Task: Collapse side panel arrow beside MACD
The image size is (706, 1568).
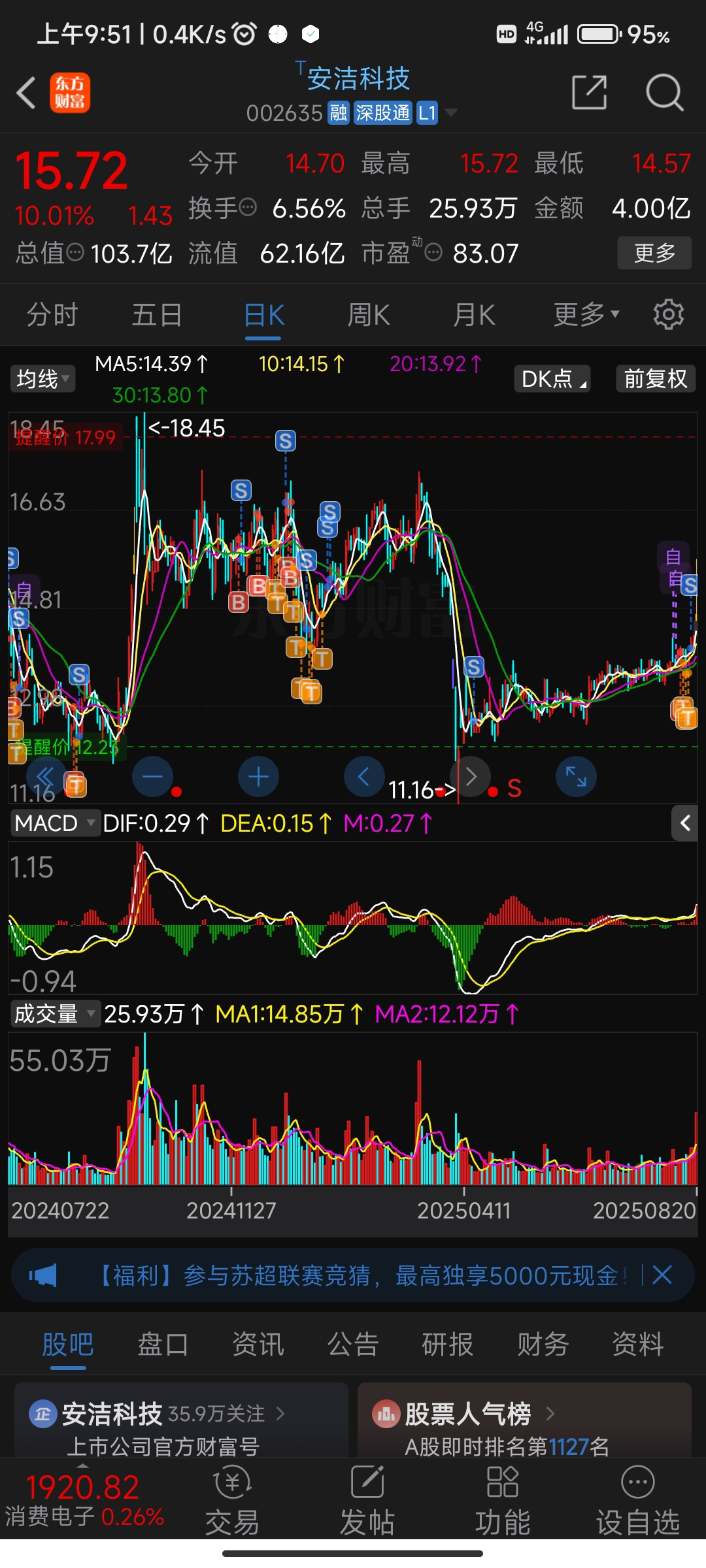Action: (684, 823)
